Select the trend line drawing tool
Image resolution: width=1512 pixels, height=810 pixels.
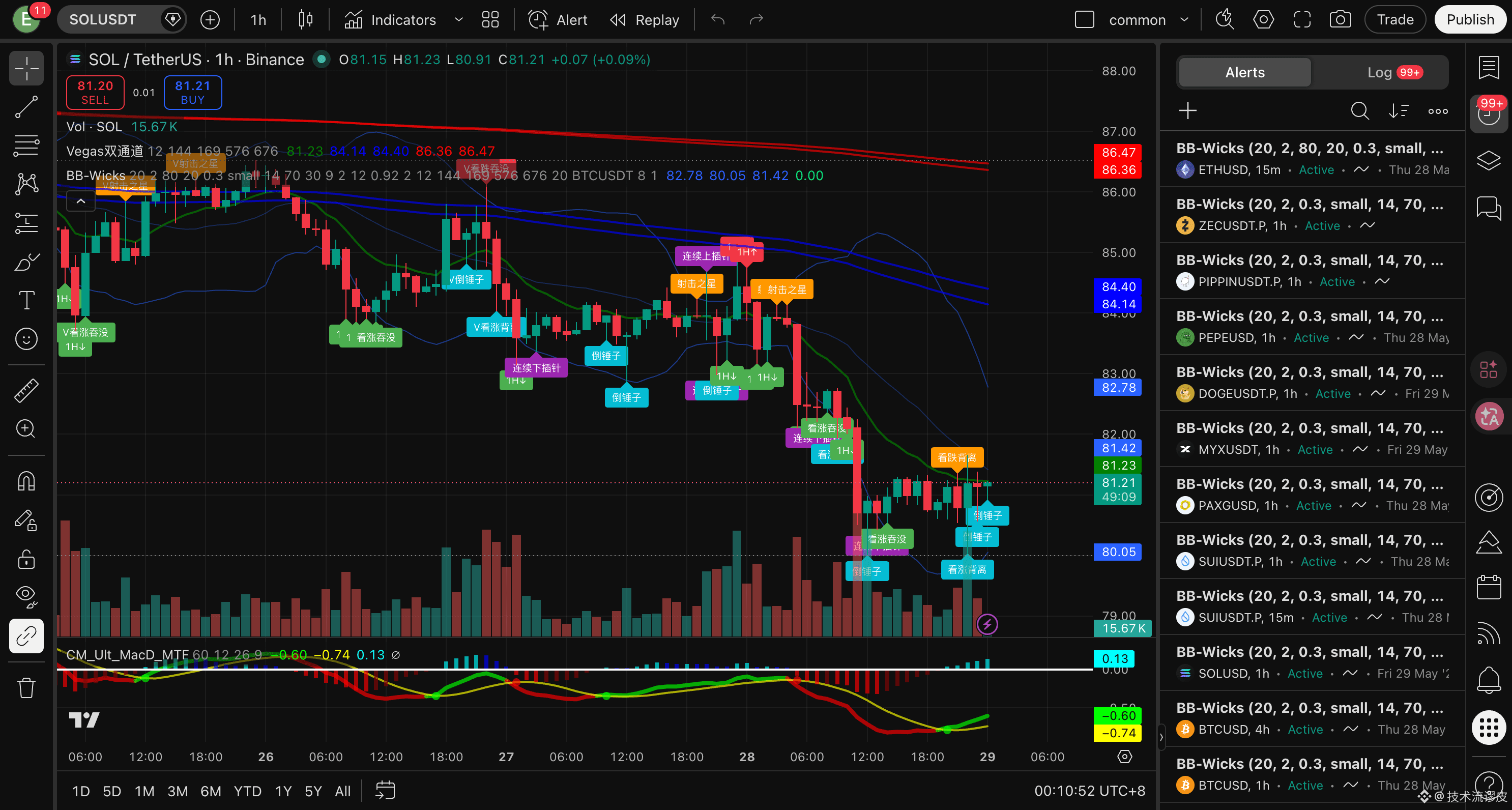tap(26, 107)
